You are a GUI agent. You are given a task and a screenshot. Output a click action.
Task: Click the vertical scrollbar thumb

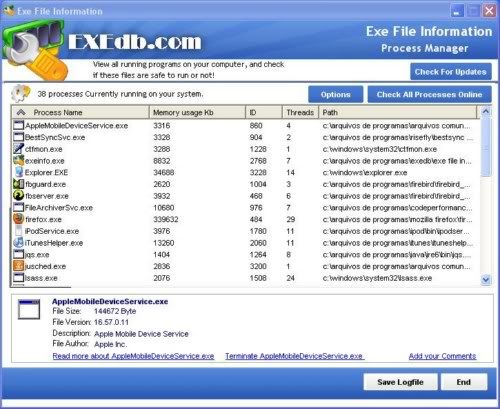[486, 147]
